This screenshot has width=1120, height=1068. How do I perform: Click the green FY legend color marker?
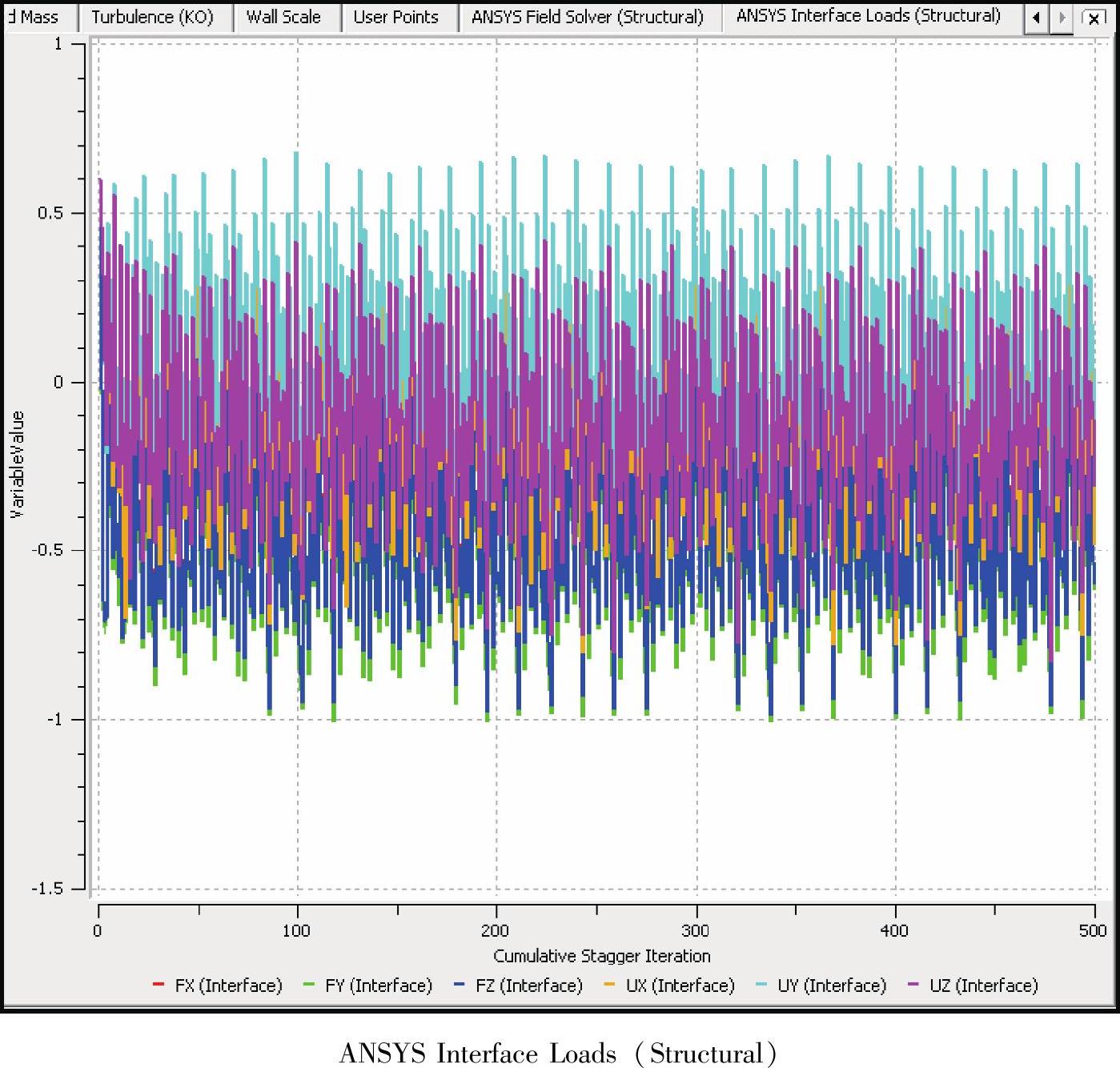coord(309,984)
